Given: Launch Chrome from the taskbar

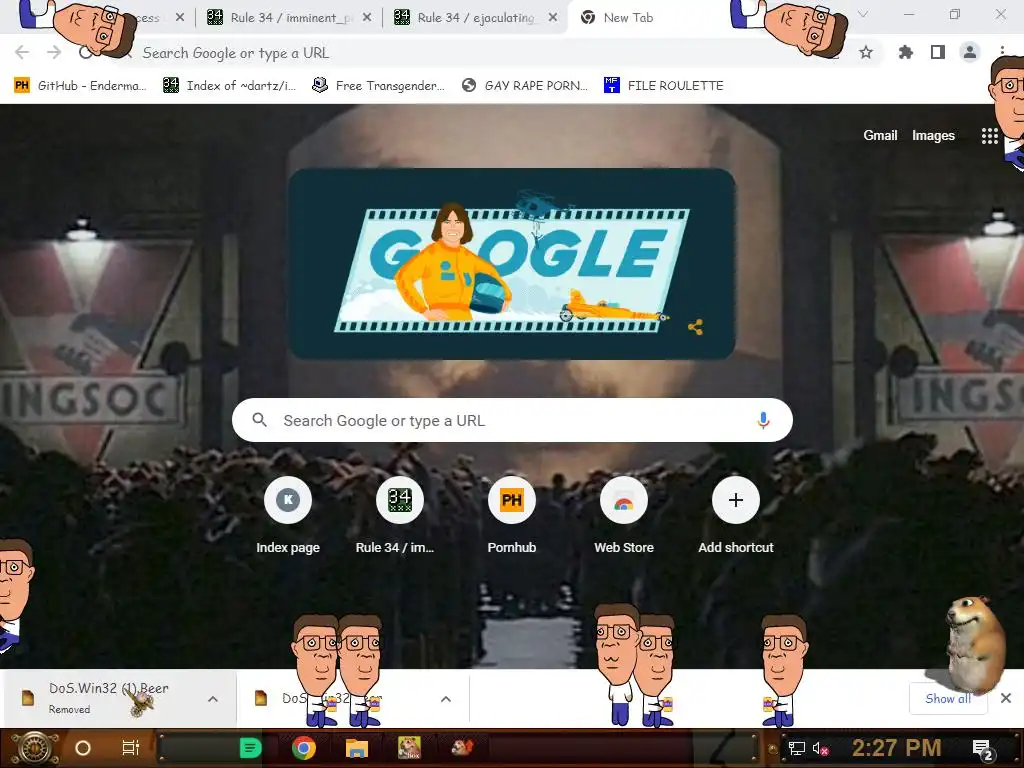Looking at the screenshot, I should [x=304, y=748].
